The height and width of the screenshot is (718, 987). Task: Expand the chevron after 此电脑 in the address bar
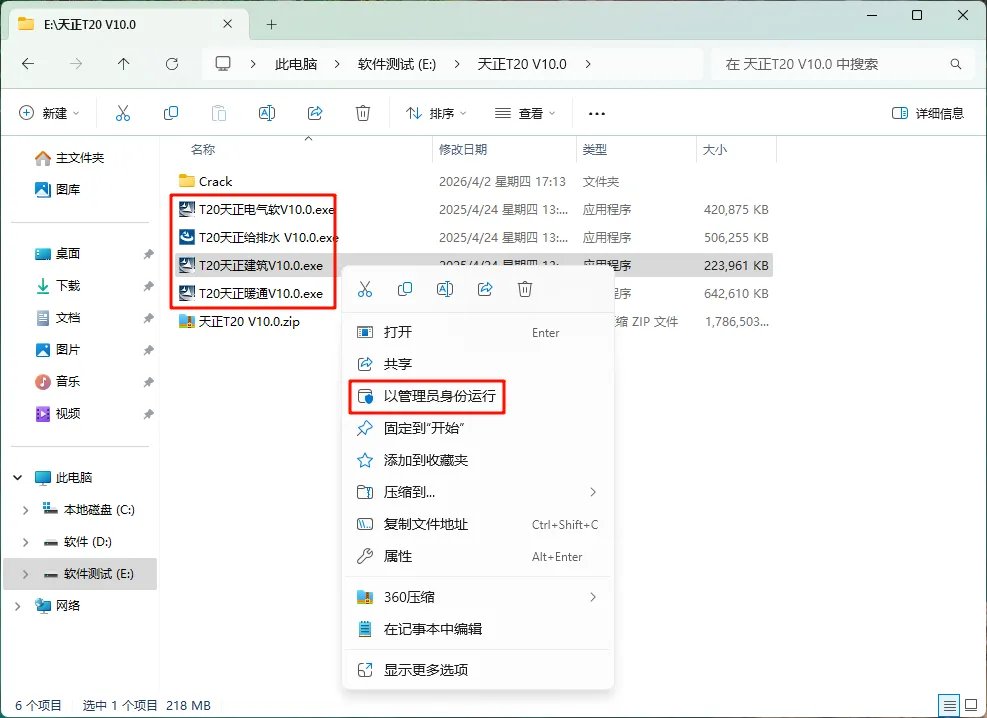coord(337,64)
